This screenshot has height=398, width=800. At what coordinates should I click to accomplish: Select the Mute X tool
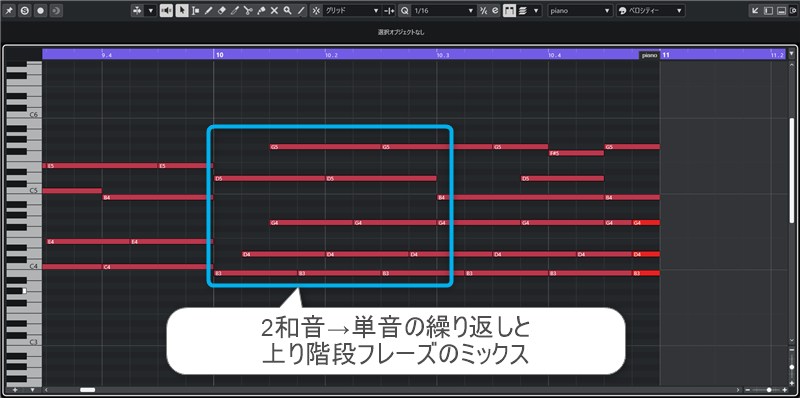click(x=274, y=11)
